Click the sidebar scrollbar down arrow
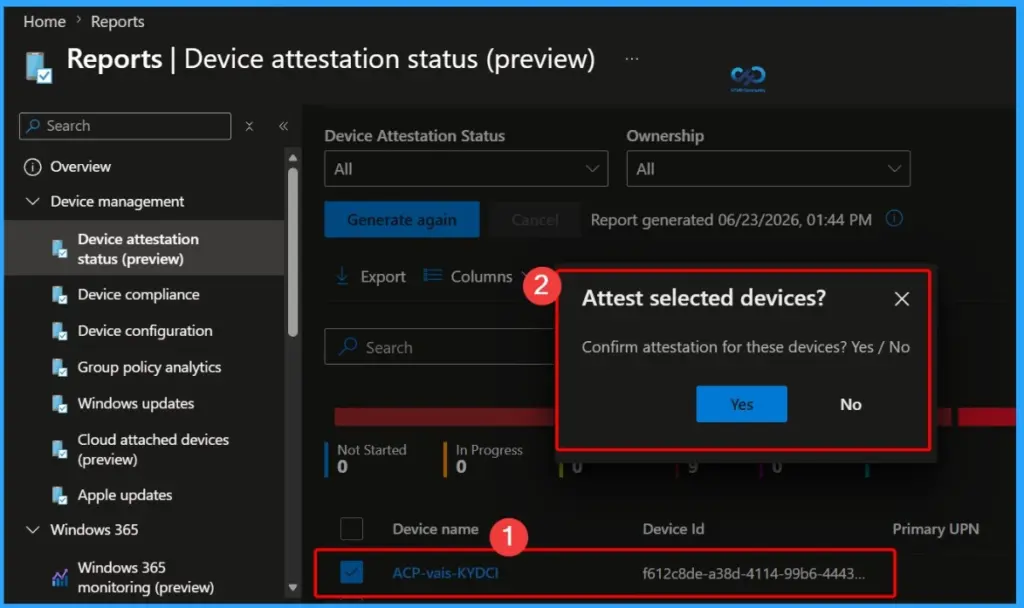 (293, 588)
